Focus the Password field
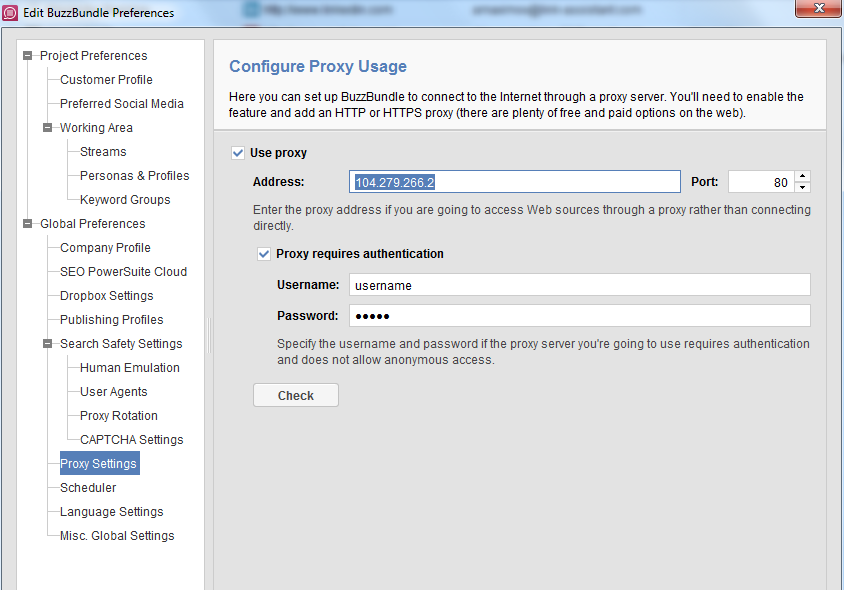 tap(580, 315)
